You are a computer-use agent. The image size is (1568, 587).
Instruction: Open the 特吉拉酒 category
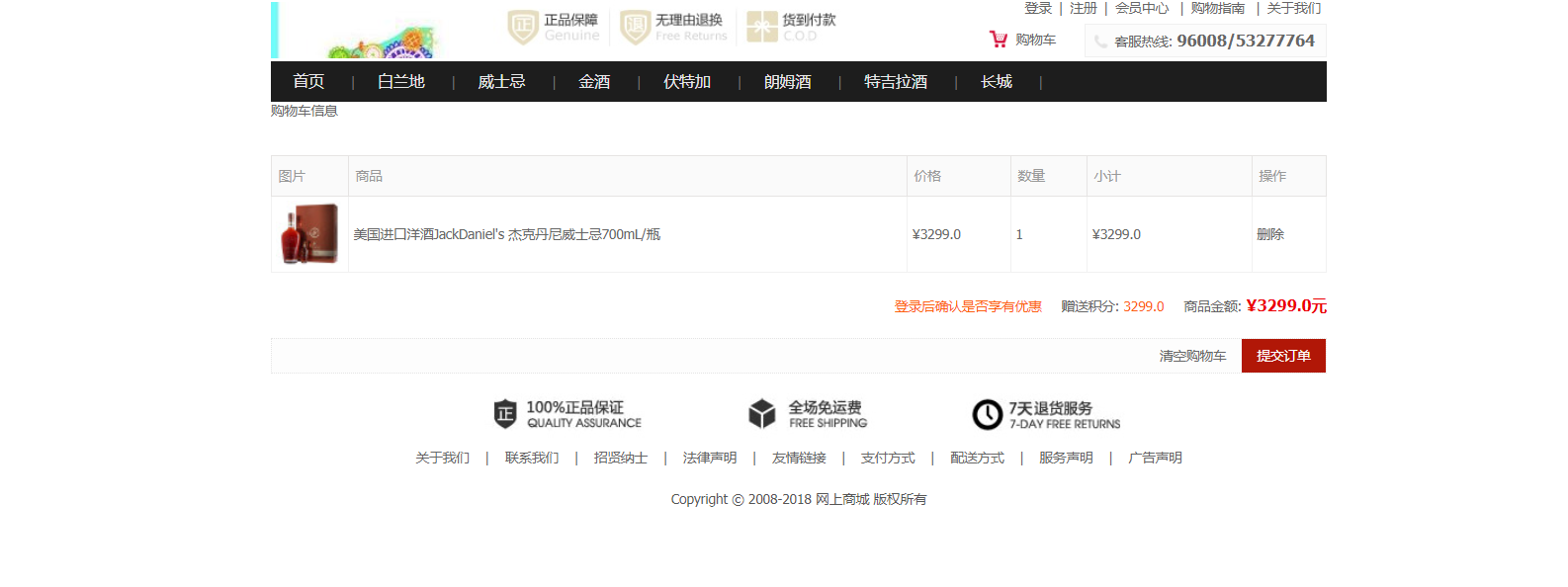[x=896, y=82]
